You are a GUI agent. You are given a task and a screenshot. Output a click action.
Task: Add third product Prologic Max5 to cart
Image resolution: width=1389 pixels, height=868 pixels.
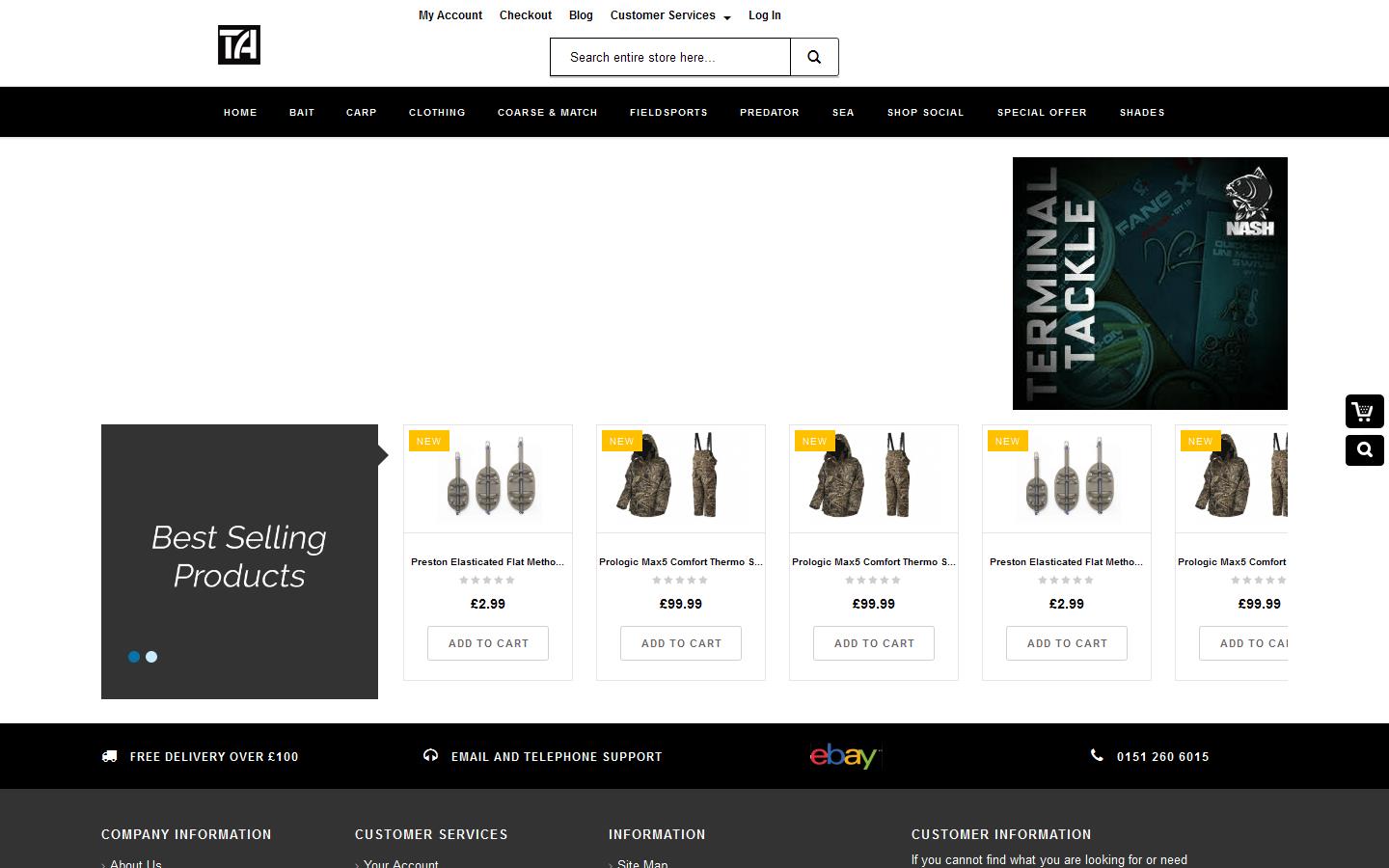[x=874, y=643]
